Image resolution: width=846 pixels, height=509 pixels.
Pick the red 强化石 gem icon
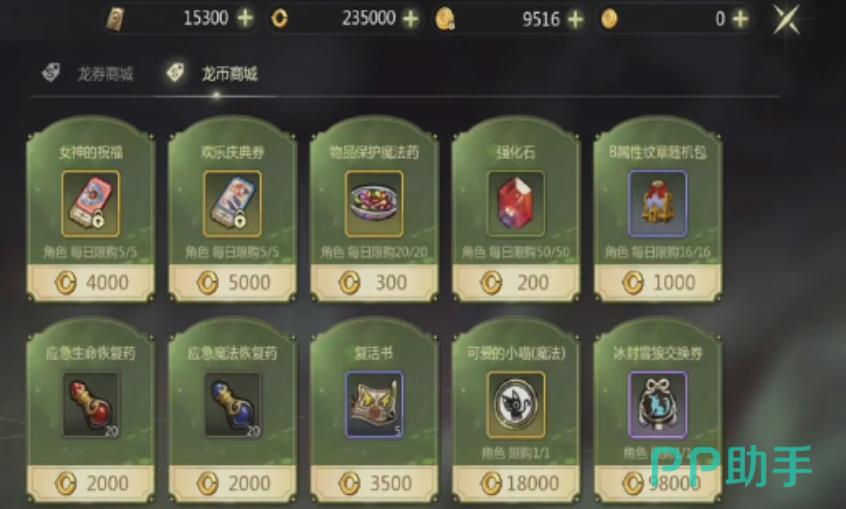(516, 204)
